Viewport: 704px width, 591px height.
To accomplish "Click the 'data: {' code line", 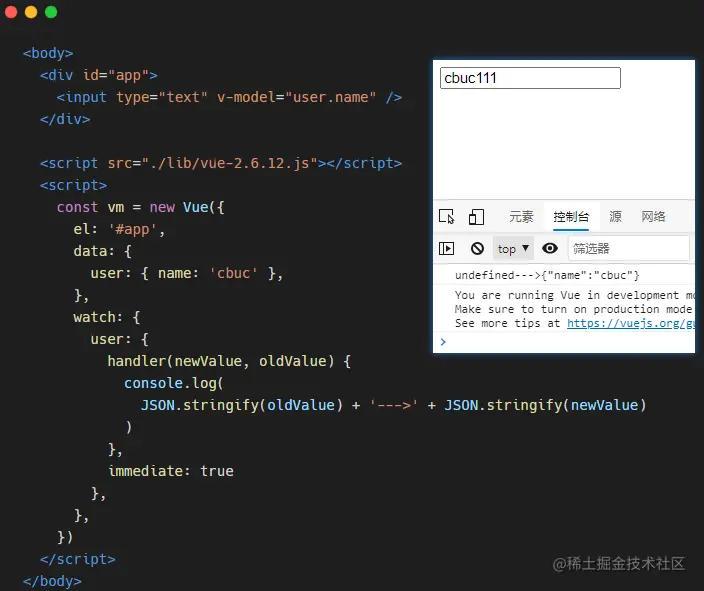I will click(x=102, y=251).
